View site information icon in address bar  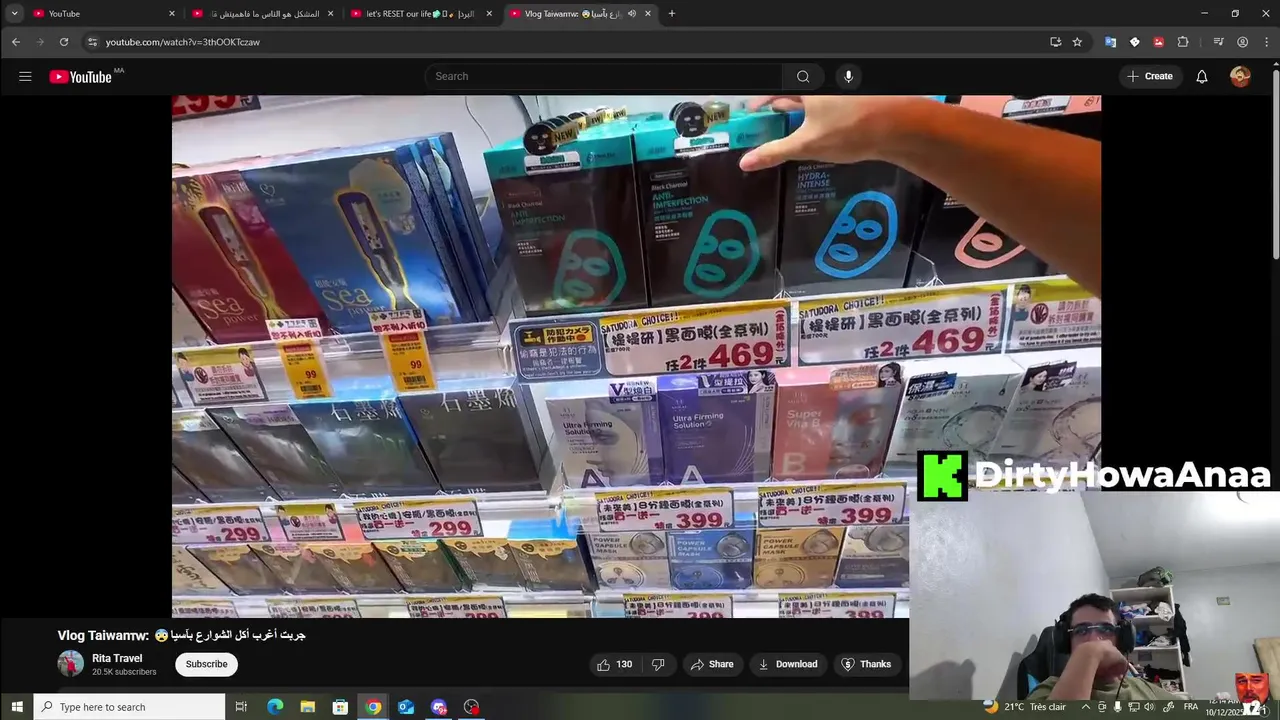click(92, 42)
